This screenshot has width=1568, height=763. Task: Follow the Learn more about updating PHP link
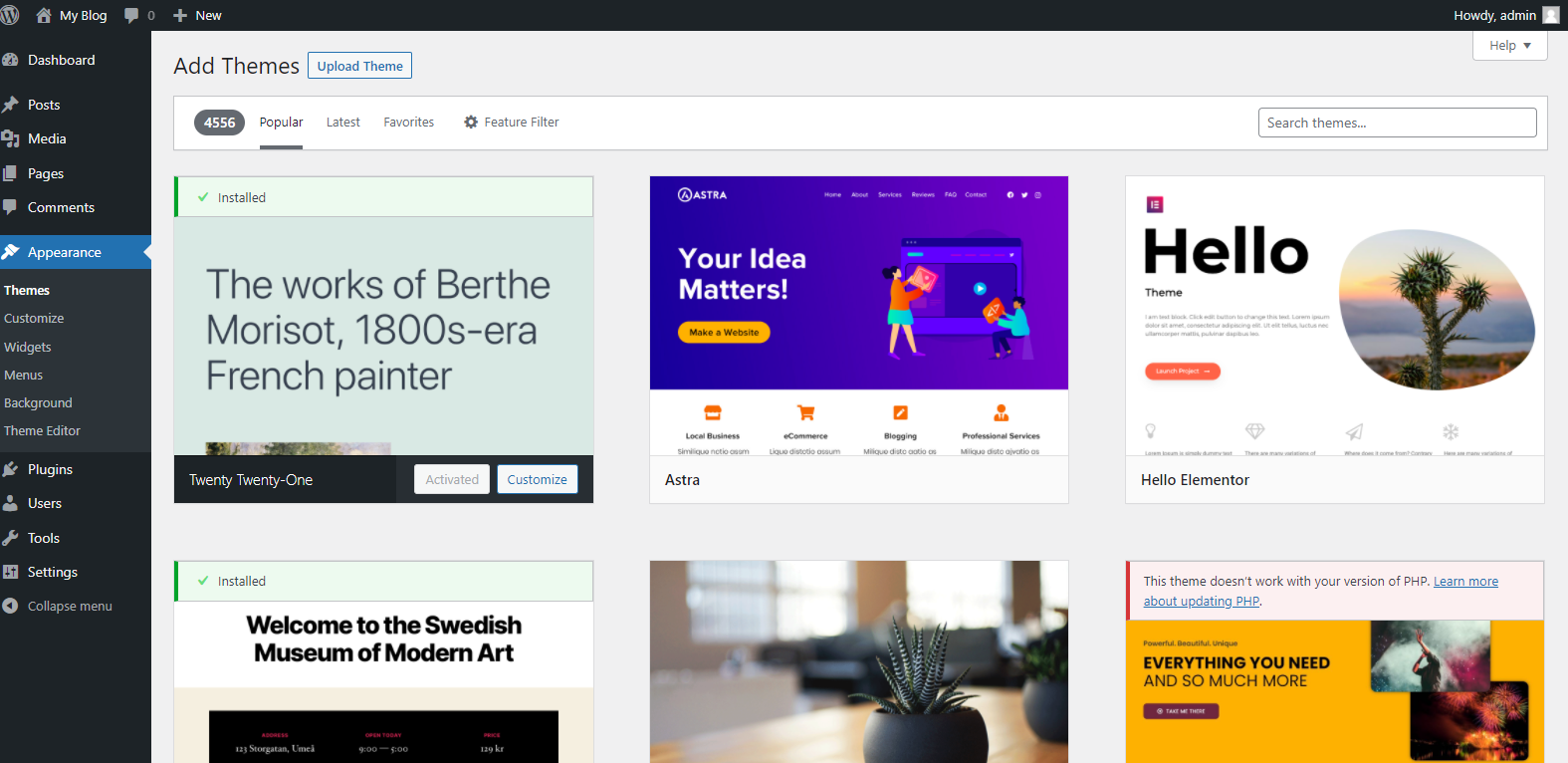coord(1321,591)
